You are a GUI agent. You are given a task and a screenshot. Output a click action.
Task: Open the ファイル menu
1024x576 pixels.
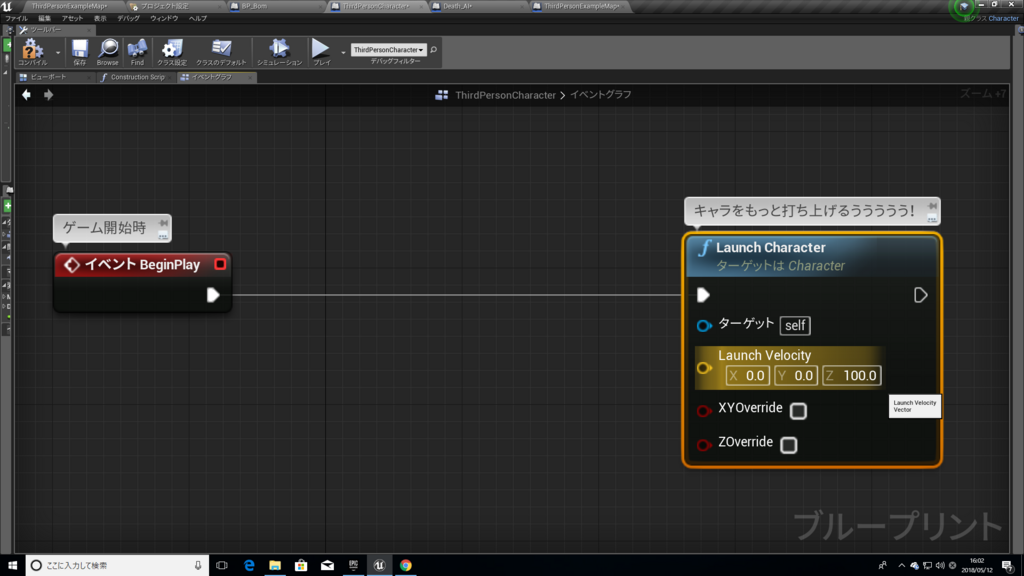(x=16, y=18)
